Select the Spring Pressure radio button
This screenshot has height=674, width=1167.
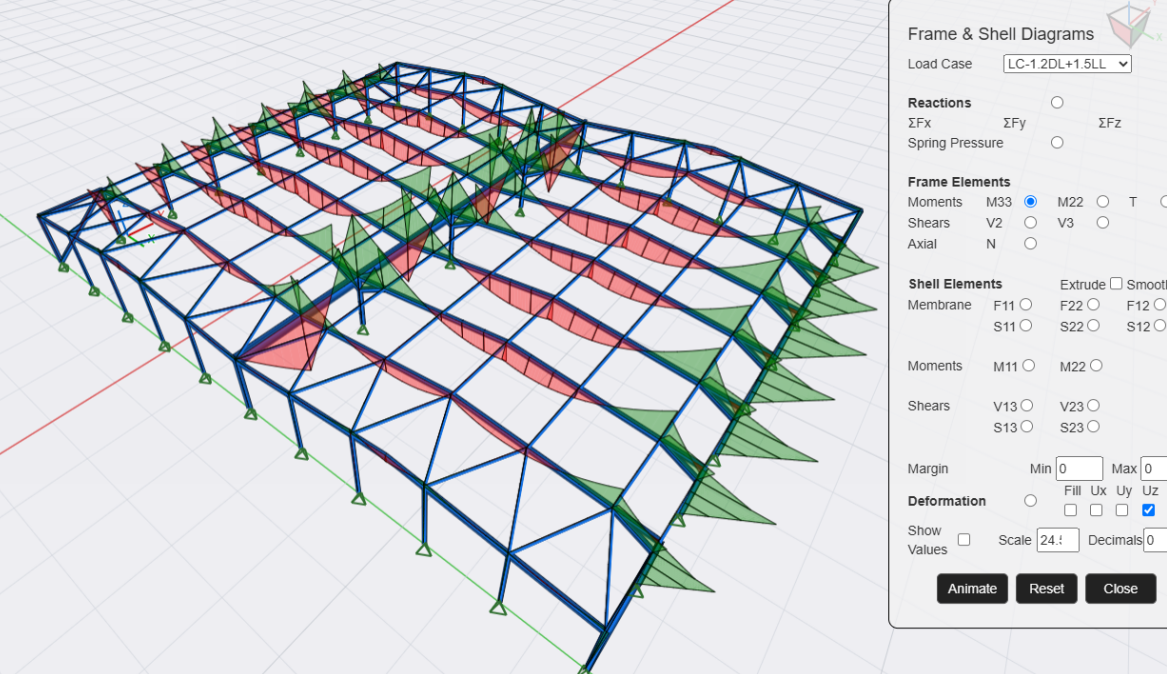point(1057,142)
